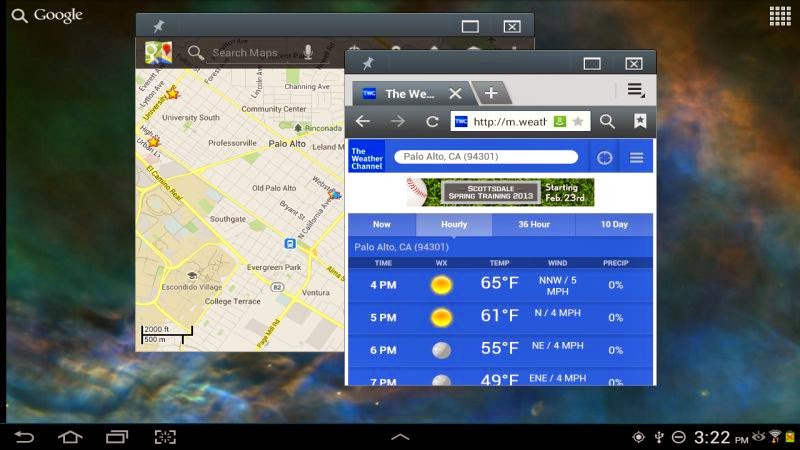The image size is (800, 450).
Task: Open browser search magnifier
Action: [607, 121]
